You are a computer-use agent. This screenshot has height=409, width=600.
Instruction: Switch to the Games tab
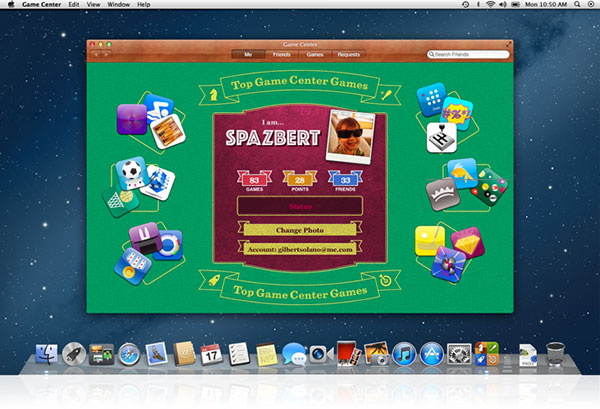(315, 54)
